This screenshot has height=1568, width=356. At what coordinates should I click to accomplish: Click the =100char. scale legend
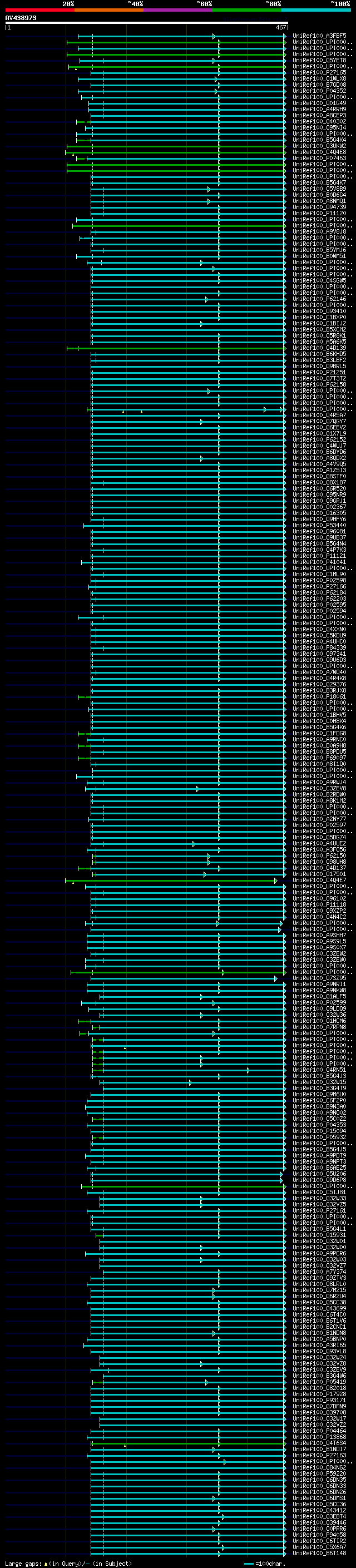[x=265, y=1564]
